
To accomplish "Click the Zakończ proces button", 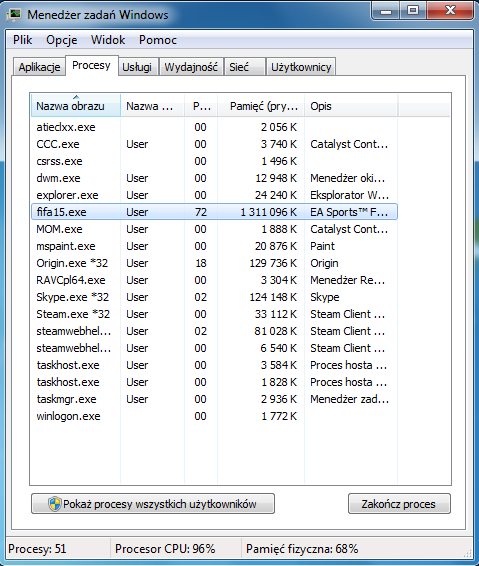I will pyautogui.click(x=399, y=504).
